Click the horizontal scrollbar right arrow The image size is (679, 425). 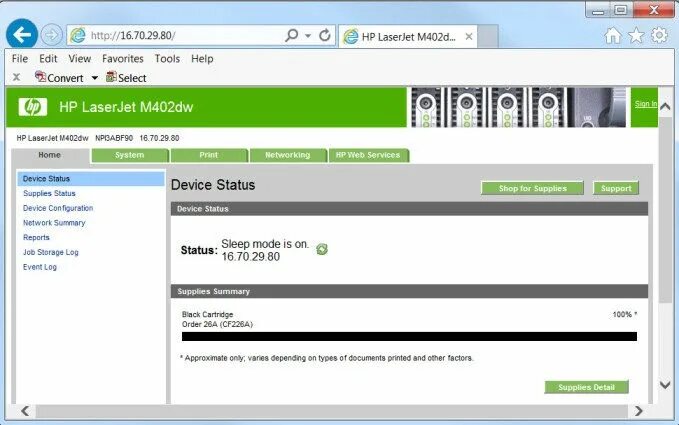(x=638, y=411)
